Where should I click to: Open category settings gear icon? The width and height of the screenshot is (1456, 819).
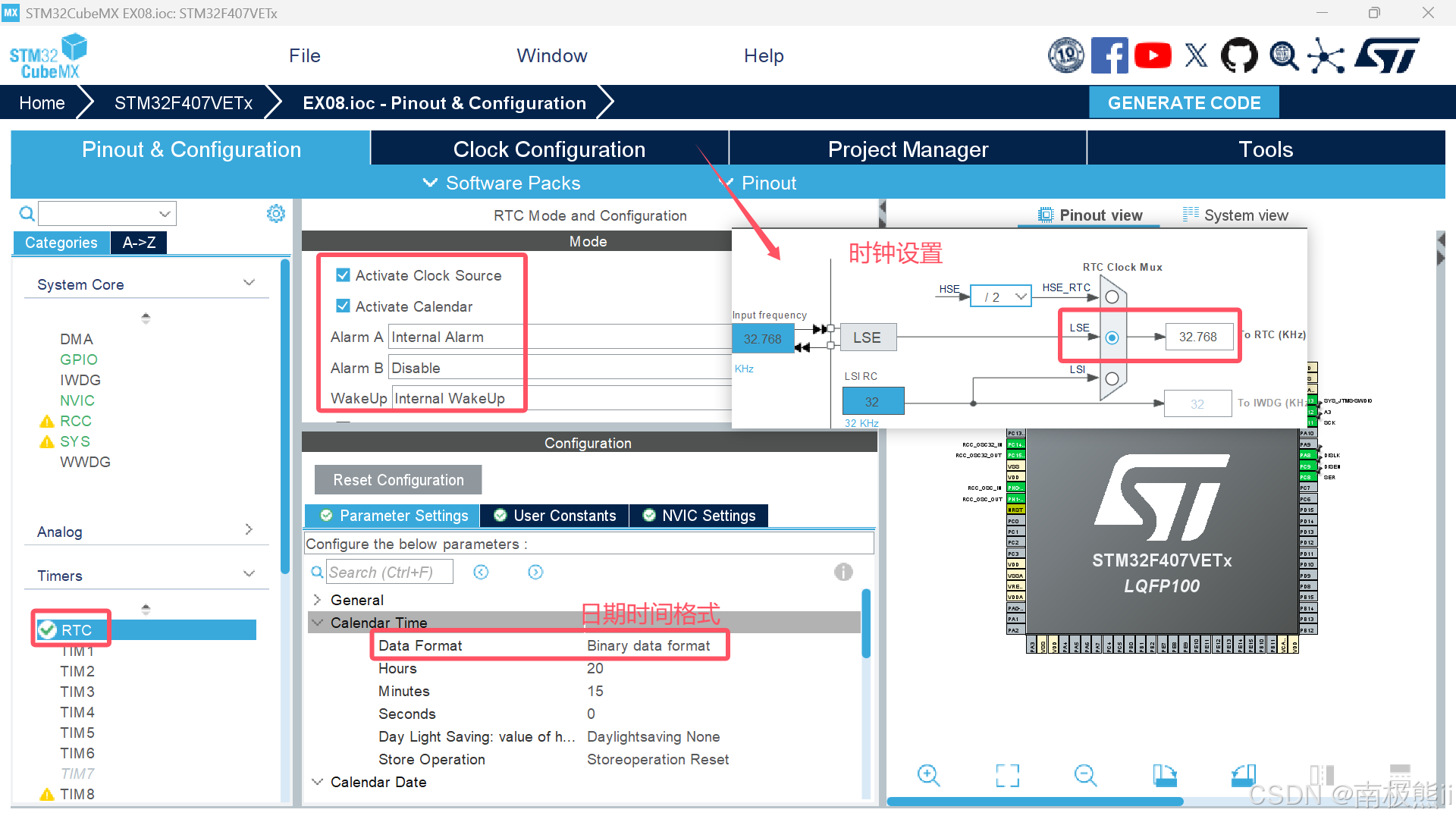click(276, 214)
